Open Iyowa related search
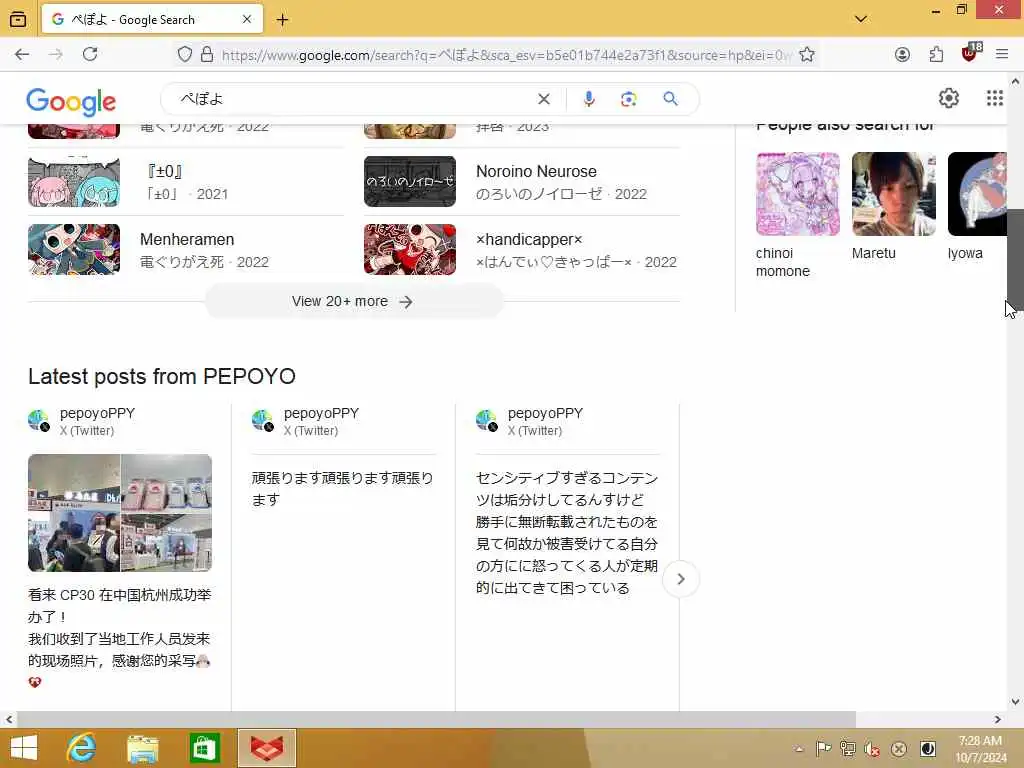This screenshot has height=768, width=1024. pos(978,207)
